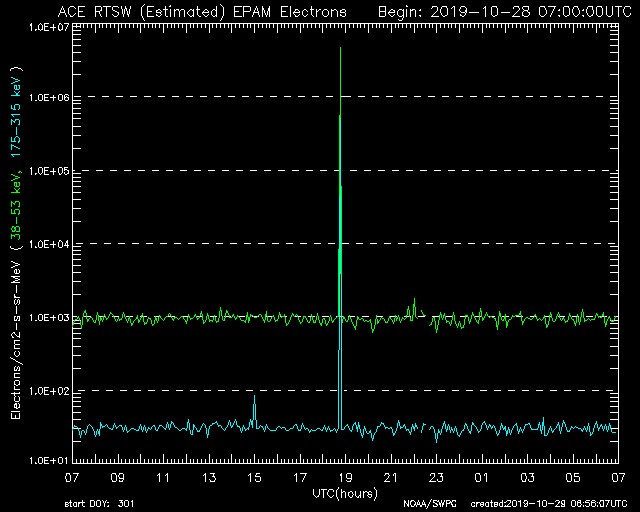Image resolution: width=640 pixels, height=512 pixels.
Task: Click the UTC(hours) x-axis label
Action: click(345, 493)
